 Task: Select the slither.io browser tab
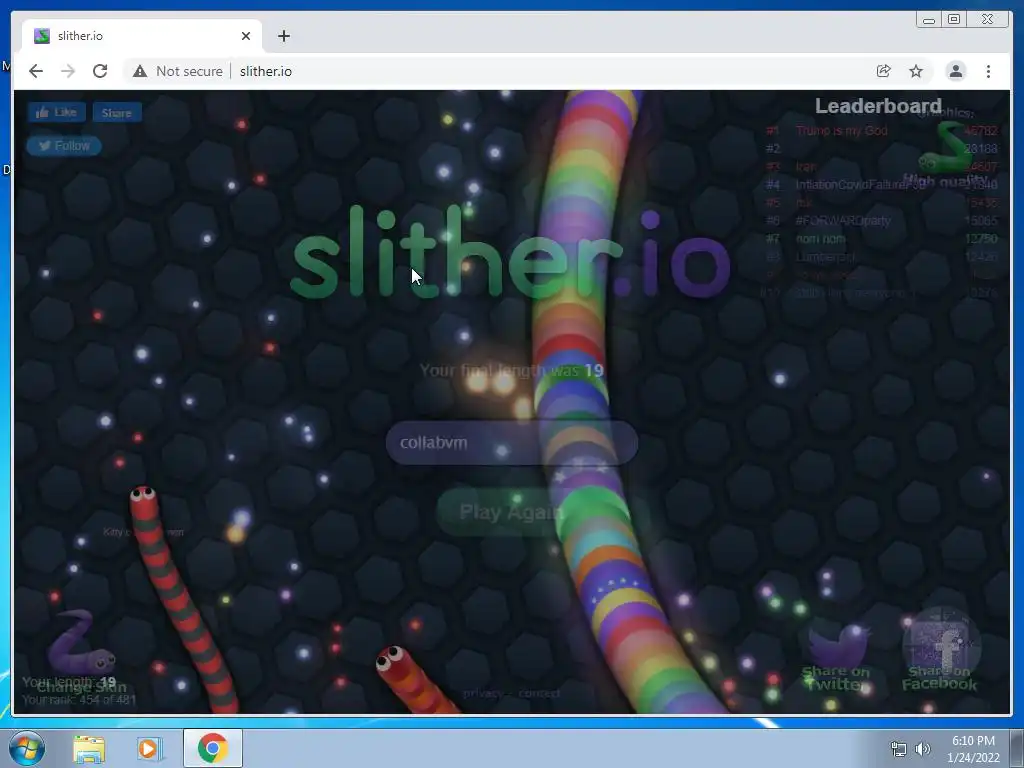(x=142, y=36)
